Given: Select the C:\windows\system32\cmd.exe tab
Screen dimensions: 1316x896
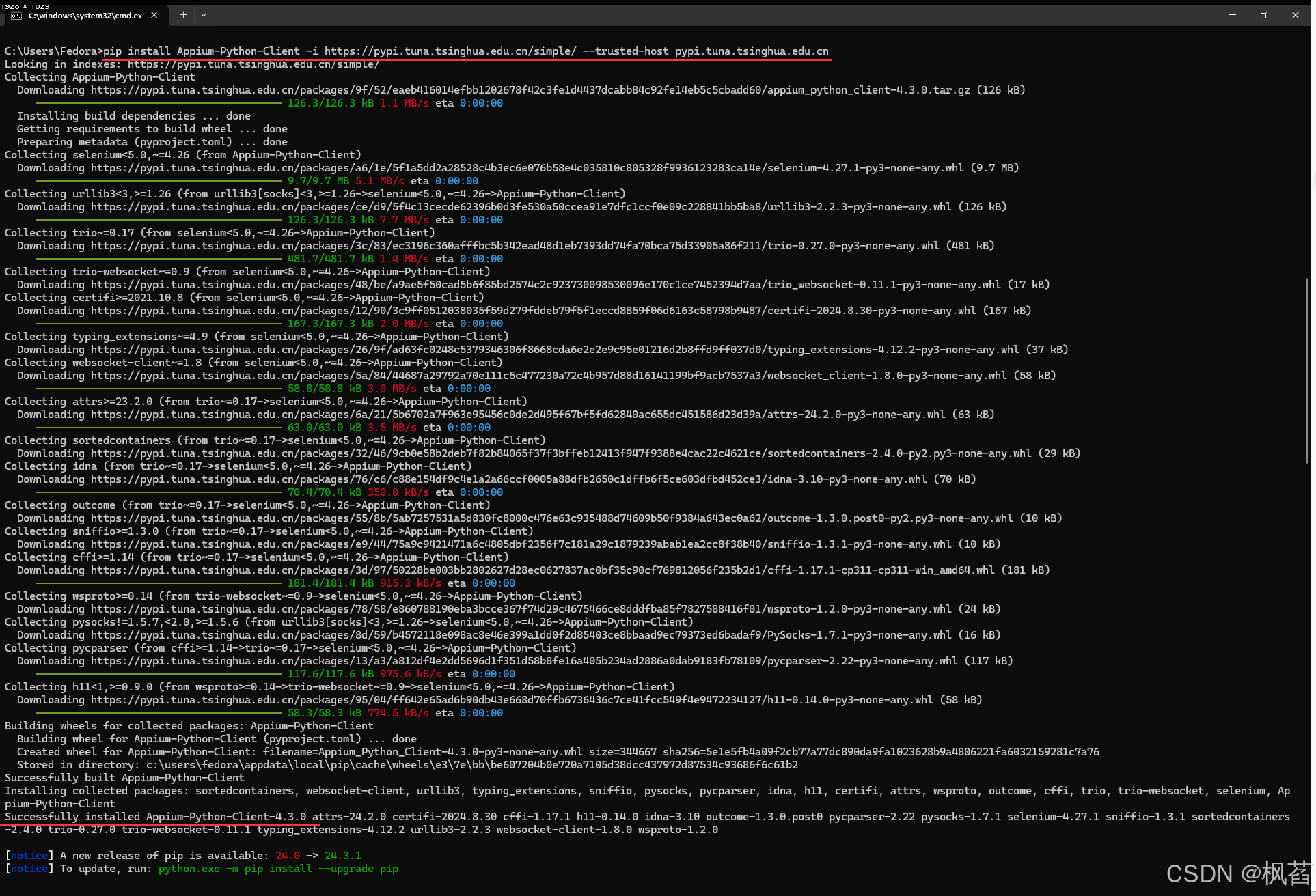Looking at the screenshot, I should click(84, 15).
